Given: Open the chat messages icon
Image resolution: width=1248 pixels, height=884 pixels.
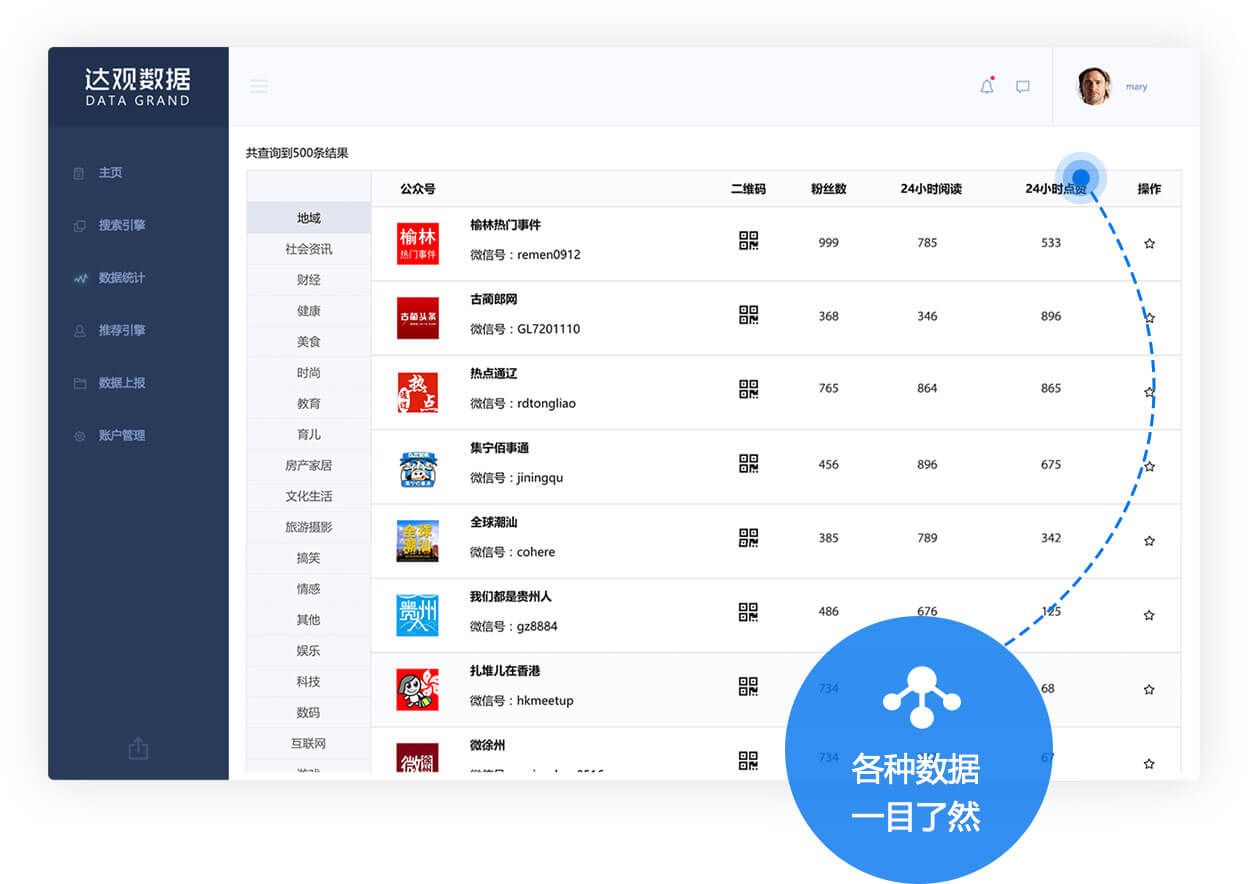Looking at the screenshot, I should click(x=1023, y=87).
